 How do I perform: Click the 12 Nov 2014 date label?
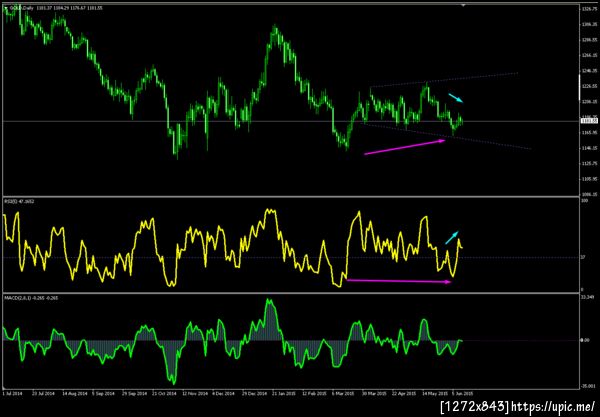pos(194,393)
